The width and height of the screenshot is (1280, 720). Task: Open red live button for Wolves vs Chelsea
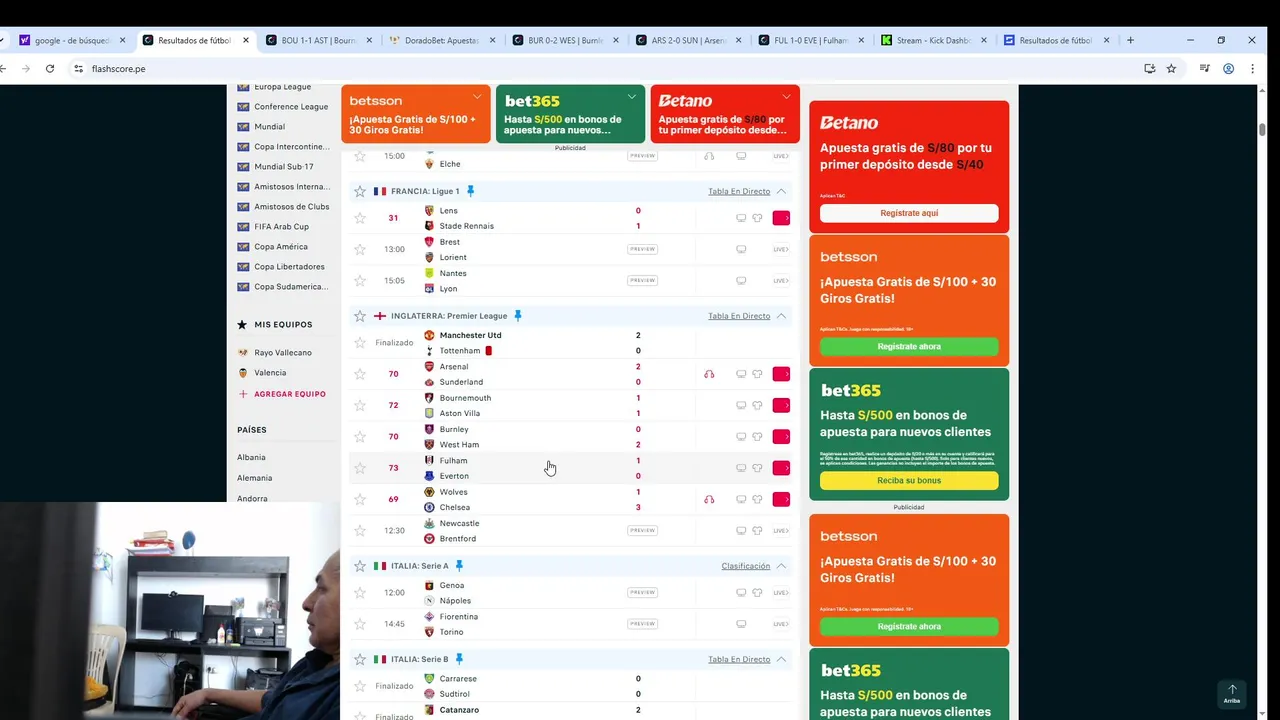781,499
